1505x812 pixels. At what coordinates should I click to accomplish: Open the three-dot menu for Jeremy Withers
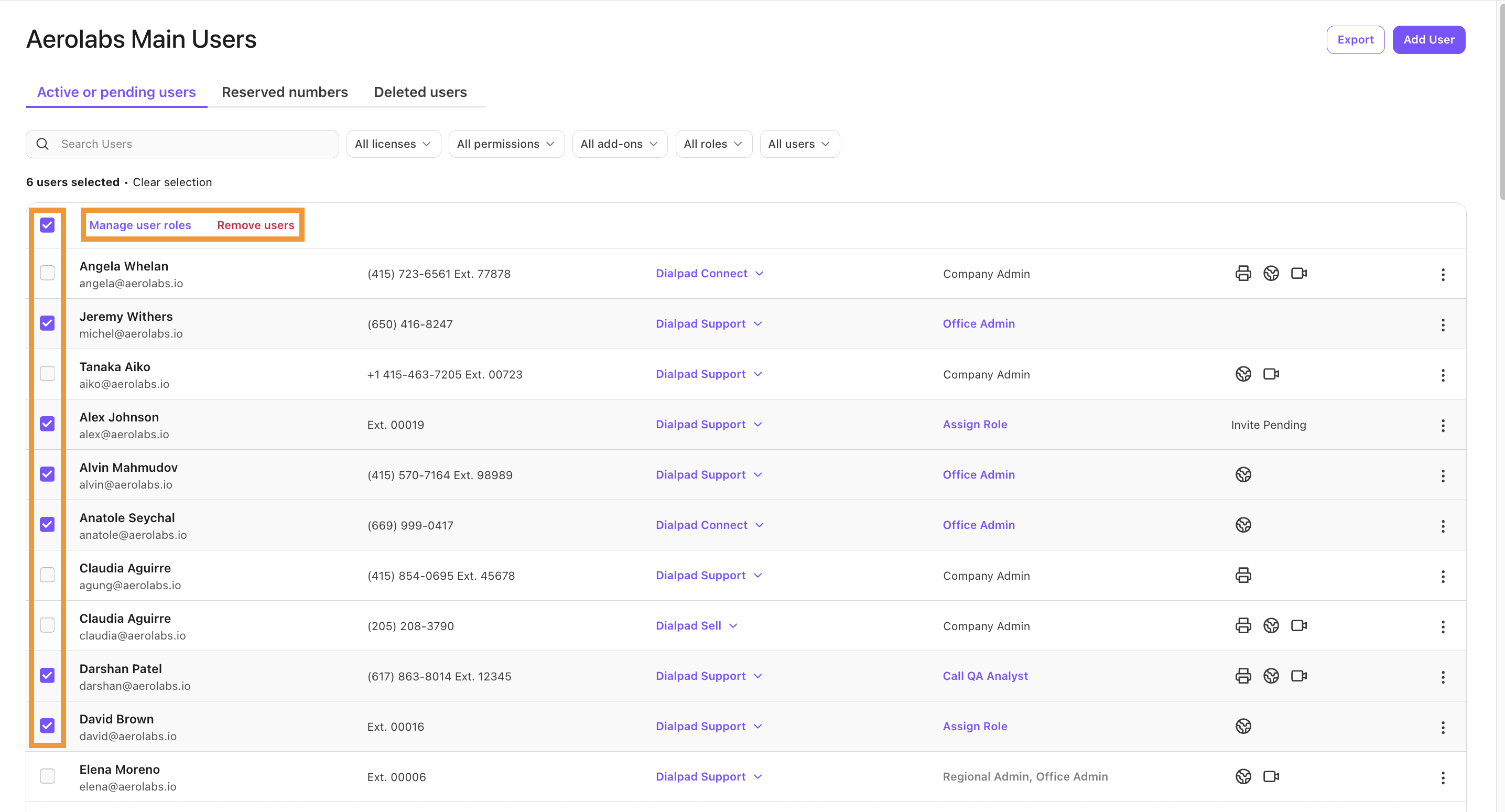tap(1443, 325)
